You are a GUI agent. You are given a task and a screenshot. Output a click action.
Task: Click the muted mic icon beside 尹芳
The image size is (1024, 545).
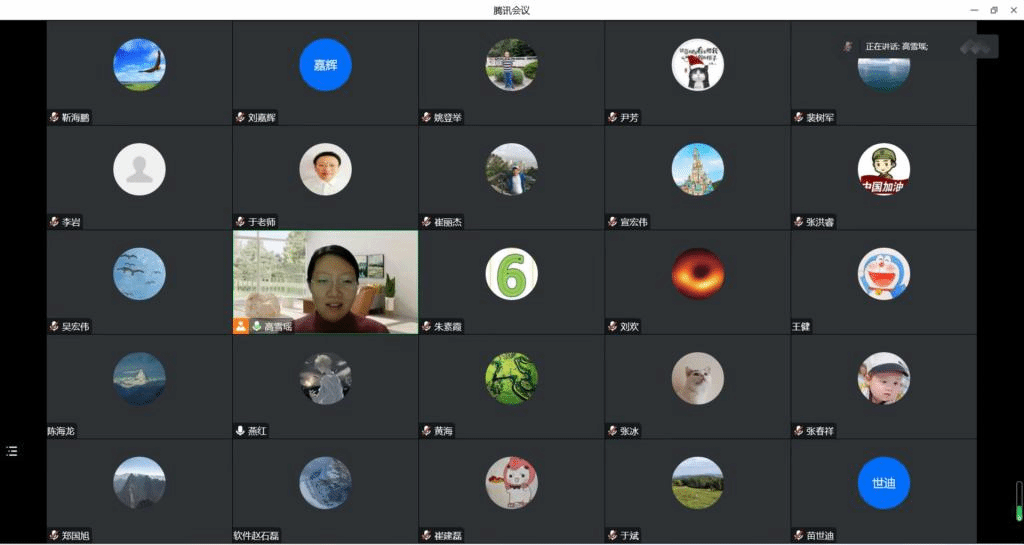613,117
